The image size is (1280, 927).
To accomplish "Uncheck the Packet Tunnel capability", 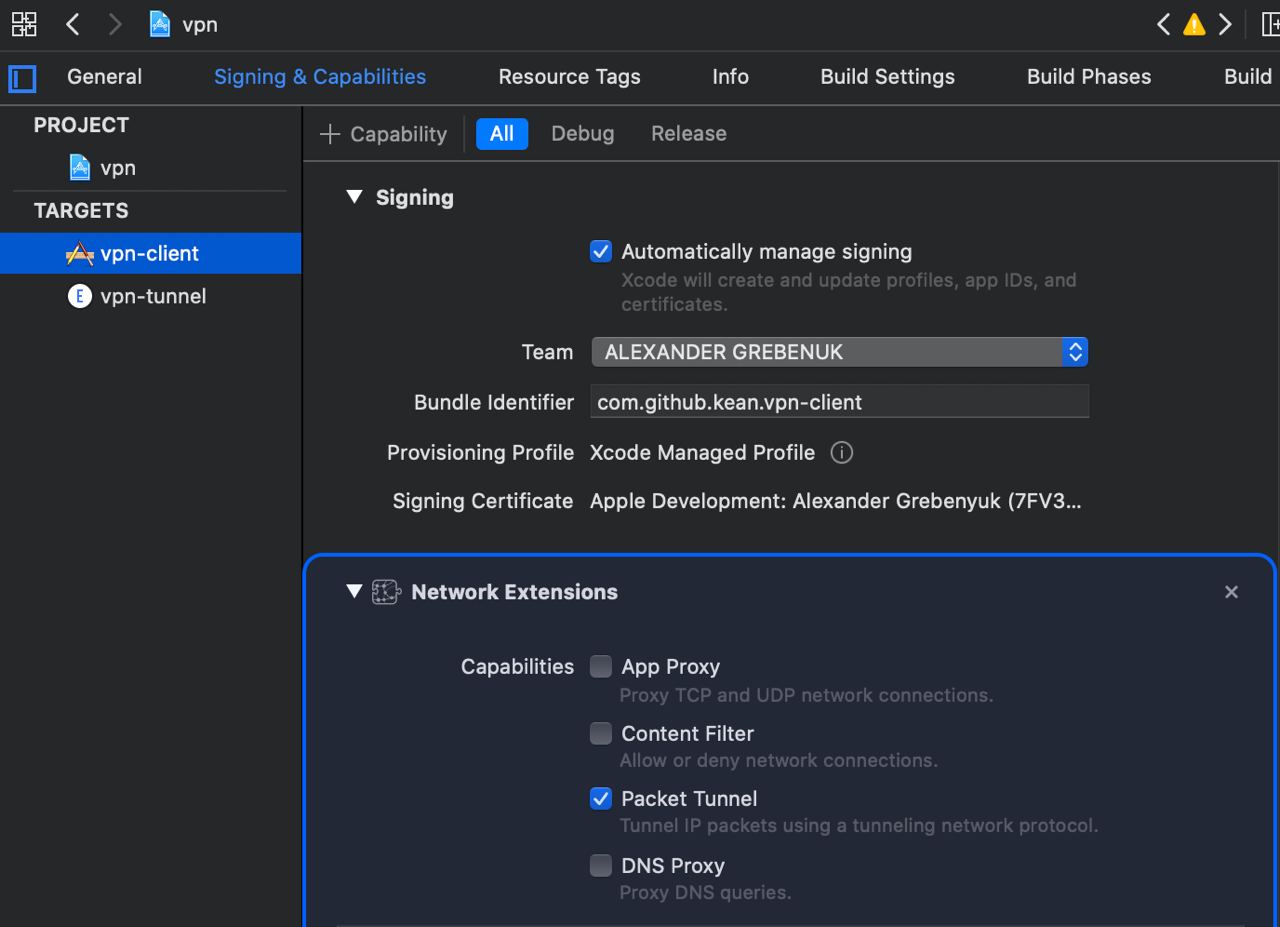I will tap(600, 798).
